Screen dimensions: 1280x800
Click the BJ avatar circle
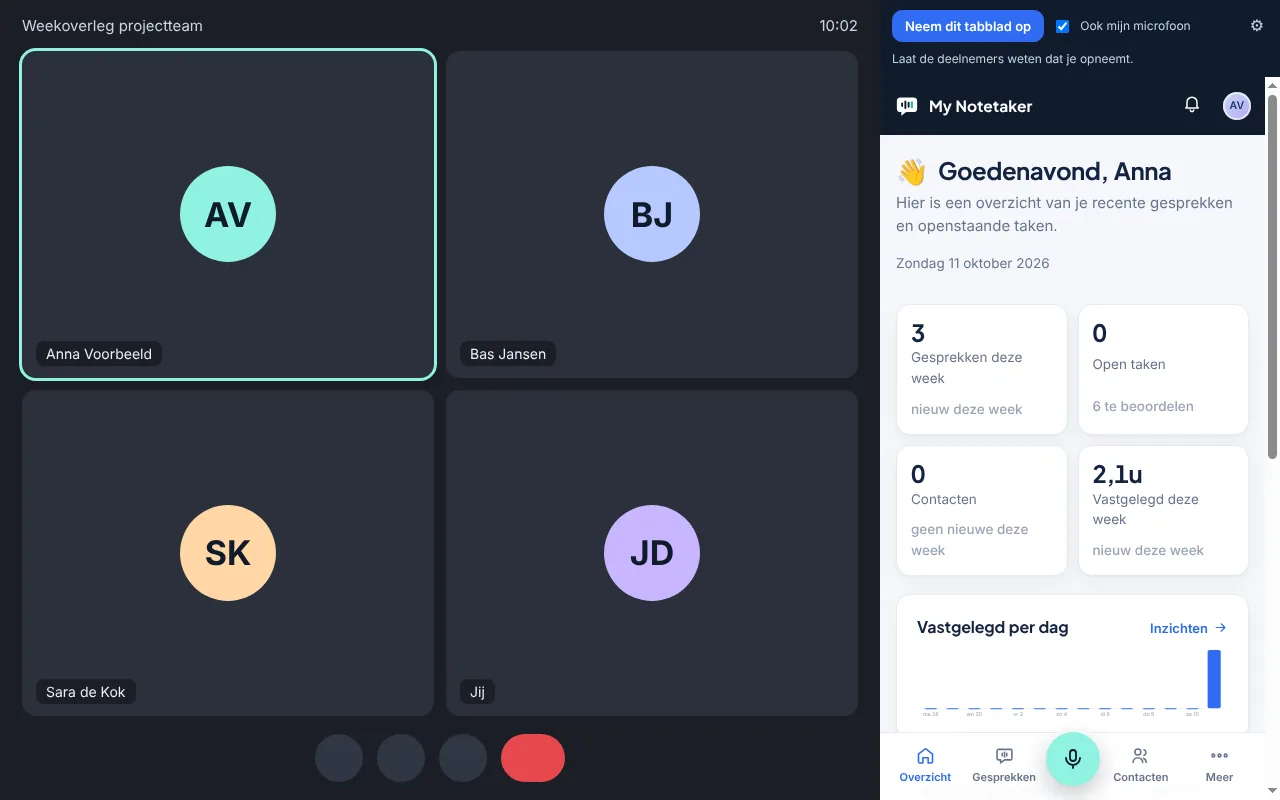click(652, 214)
